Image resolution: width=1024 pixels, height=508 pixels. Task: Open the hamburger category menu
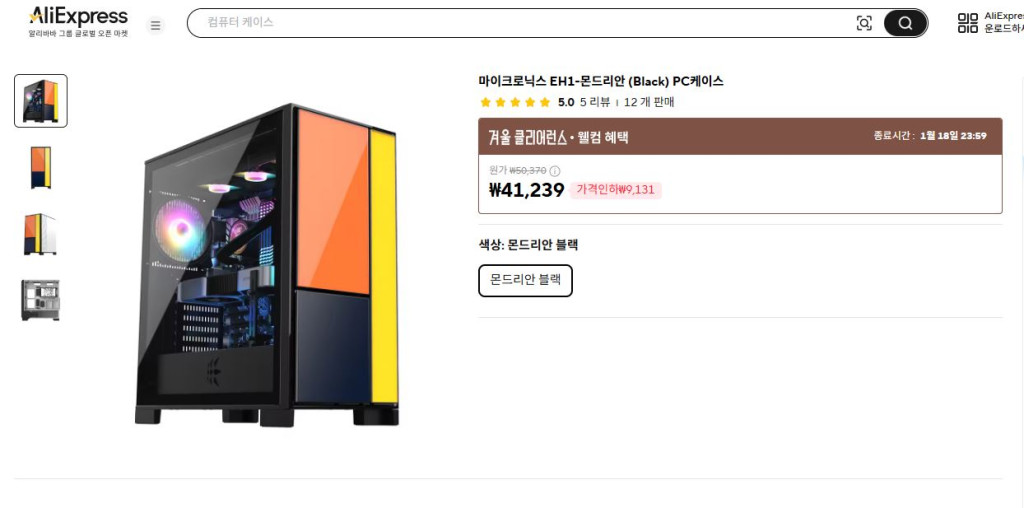tap(155, 25)
